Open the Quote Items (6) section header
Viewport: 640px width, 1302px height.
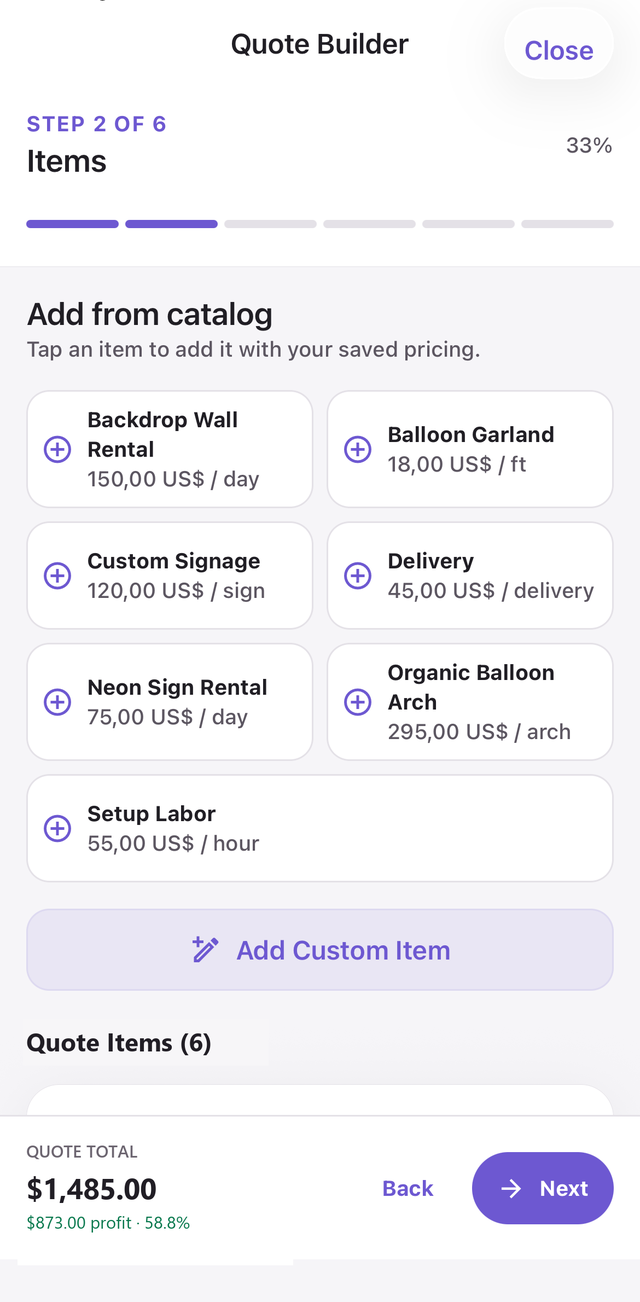pos(119,1043)
